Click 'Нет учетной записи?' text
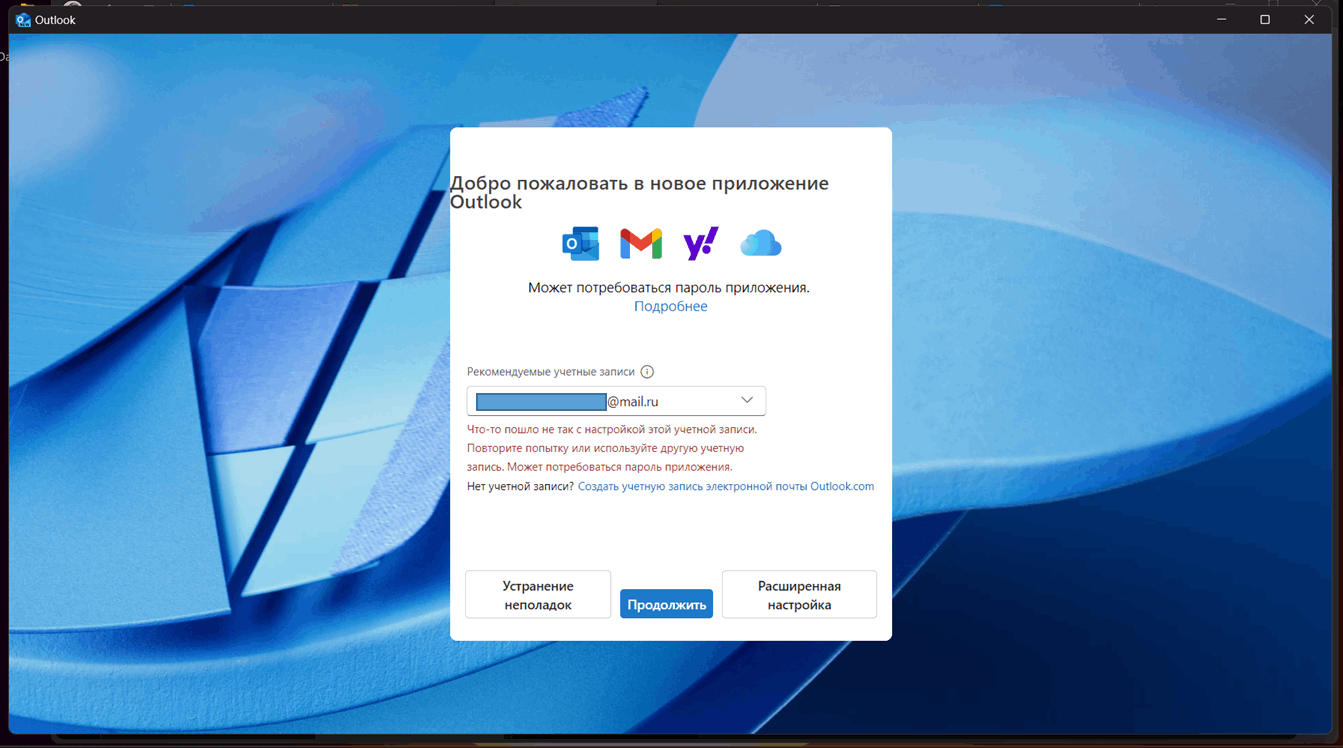The width and height of the screenshot is (1343, 748). [521, 486]
